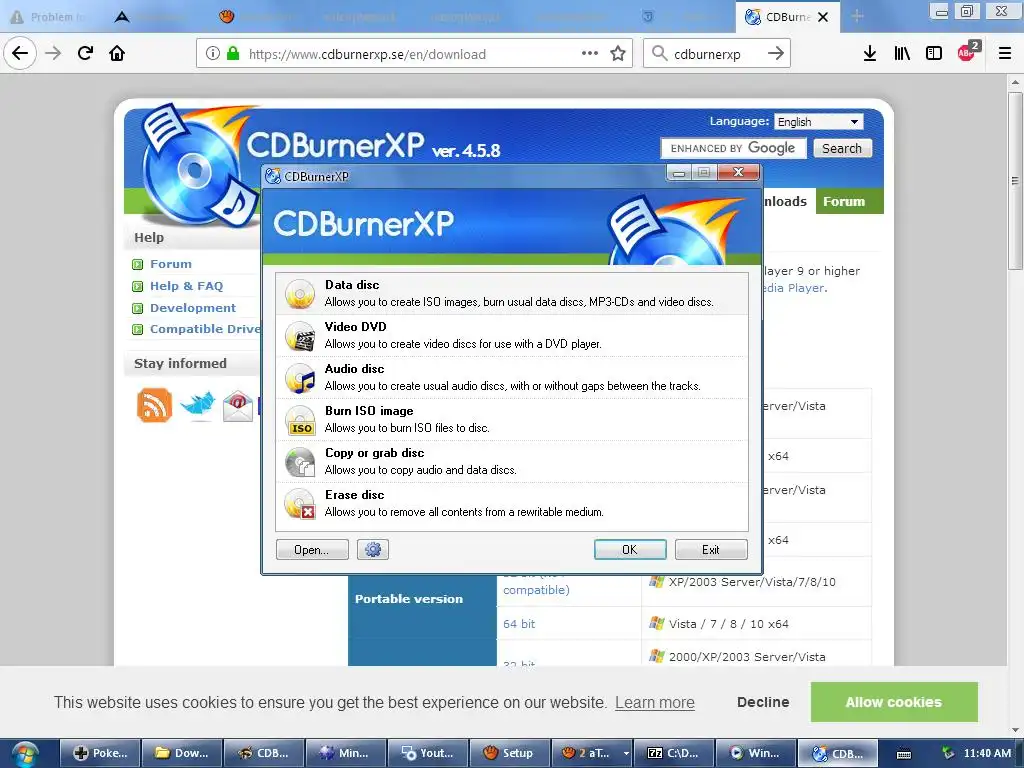The width and height of the screenshot is (1024, 768).
Task: Submit search with the arrow icon
Action: click(x=776, y=54)
